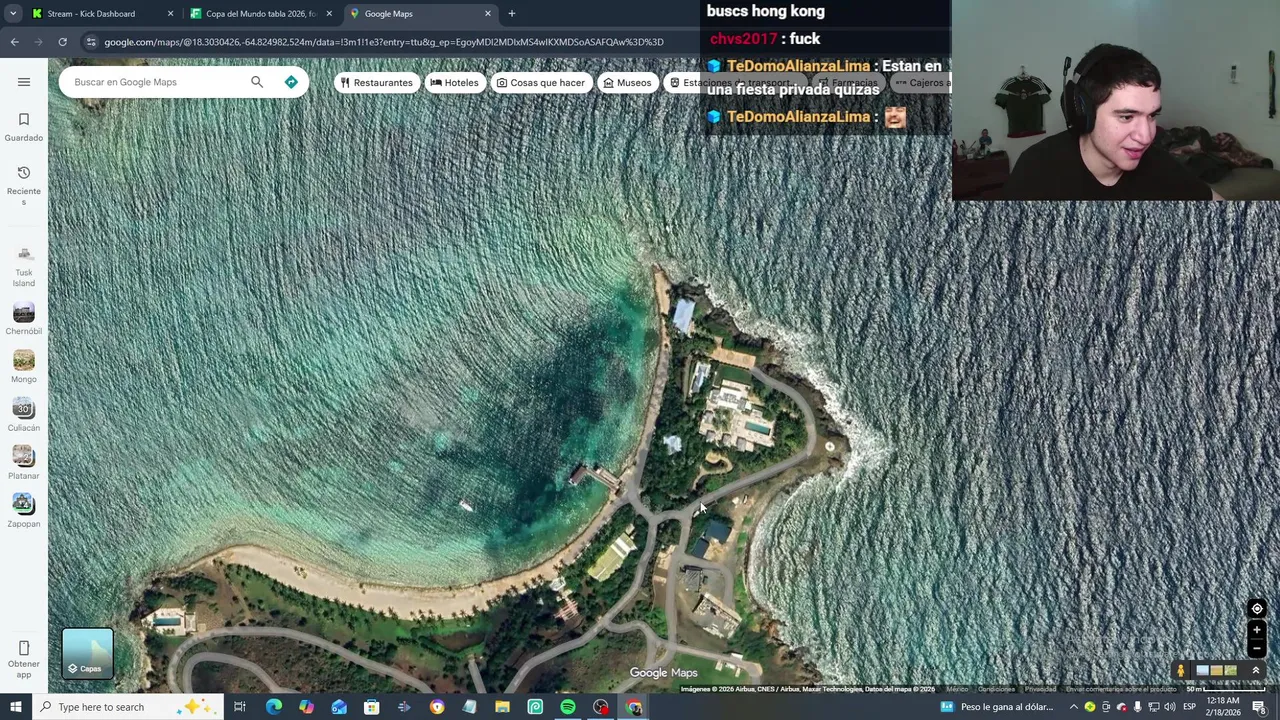1280x720 pixels.
Task: Open the Privacidad link
Action: coord(1040,689)
